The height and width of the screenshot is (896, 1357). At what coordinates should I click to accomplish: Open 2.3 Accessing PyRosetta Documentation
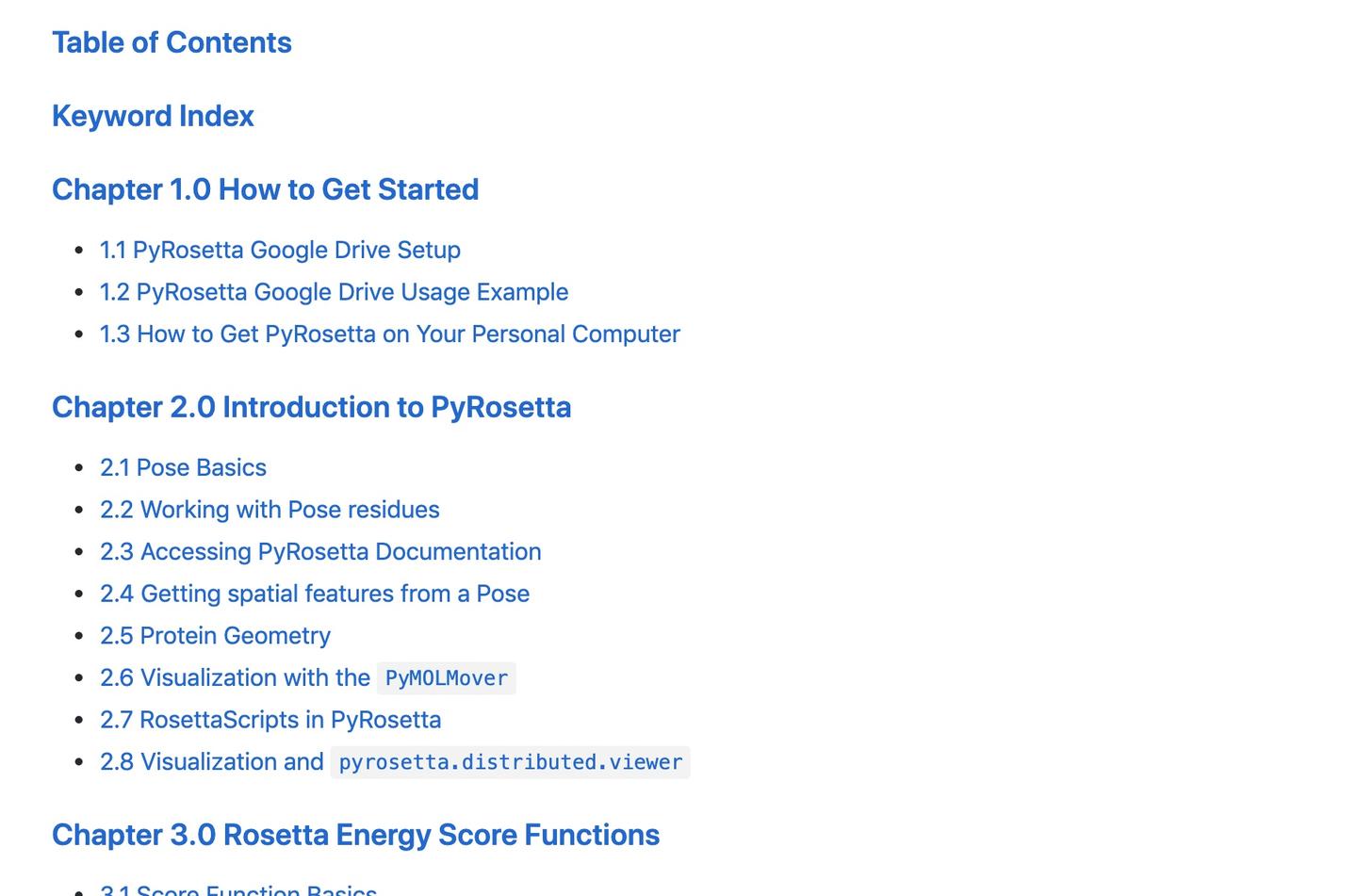click(x=320, y=552)
